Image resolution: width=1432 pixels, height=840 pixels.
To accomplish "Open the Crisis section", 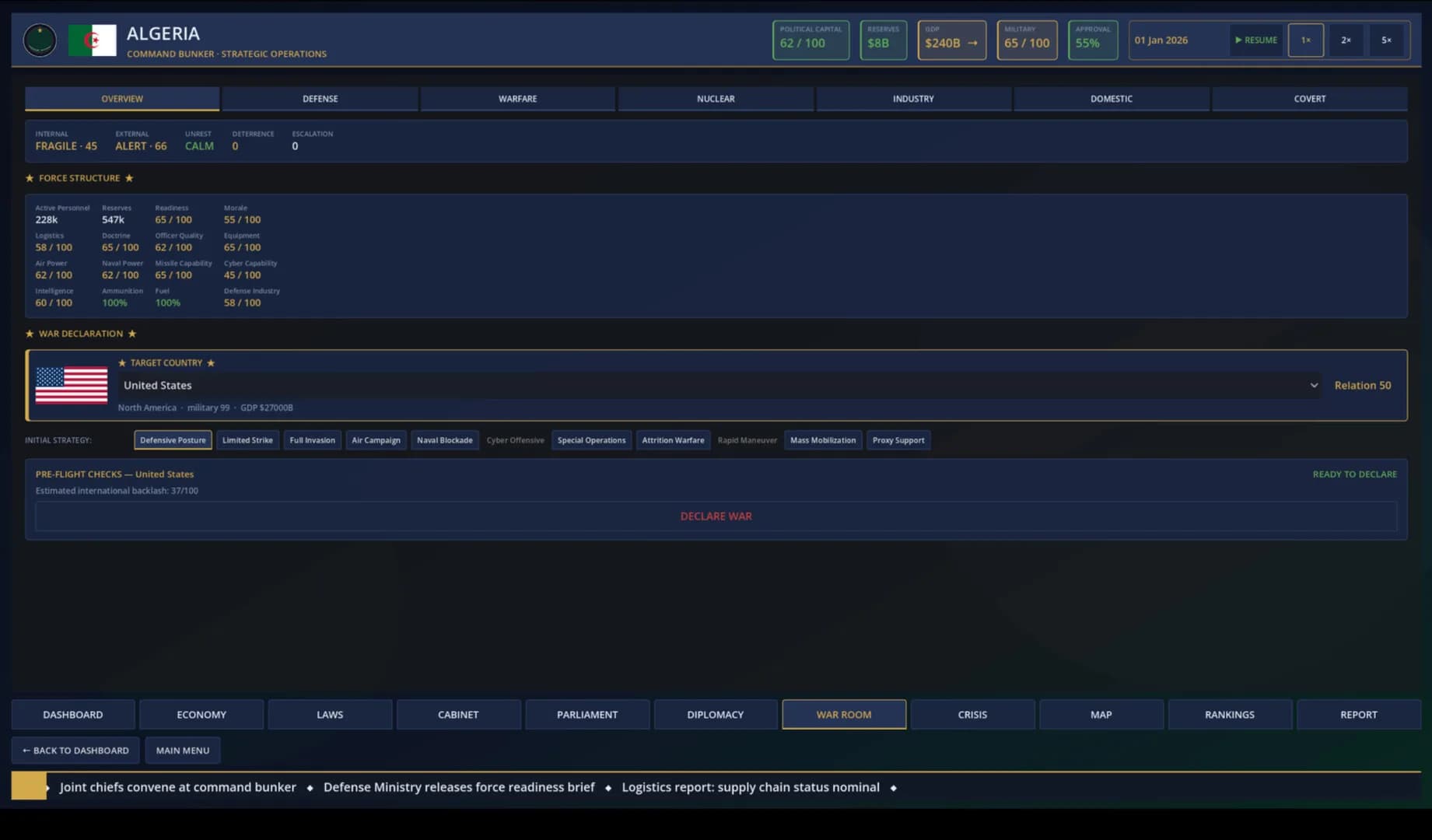I will pos(972,715).
